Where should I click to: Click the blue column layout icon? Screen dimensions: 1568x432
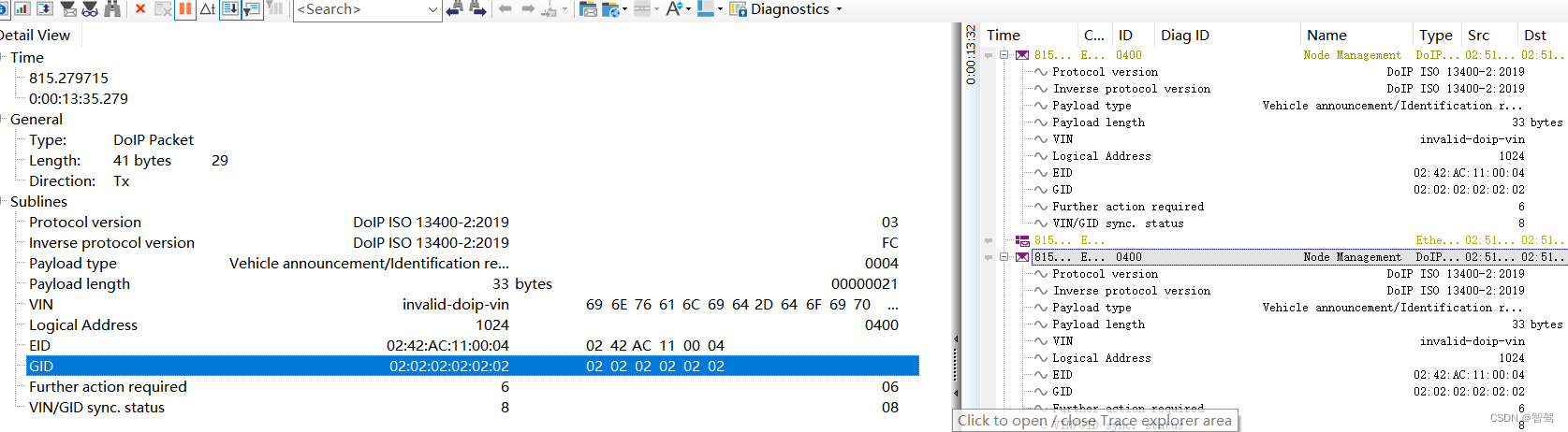click(706, 8)
